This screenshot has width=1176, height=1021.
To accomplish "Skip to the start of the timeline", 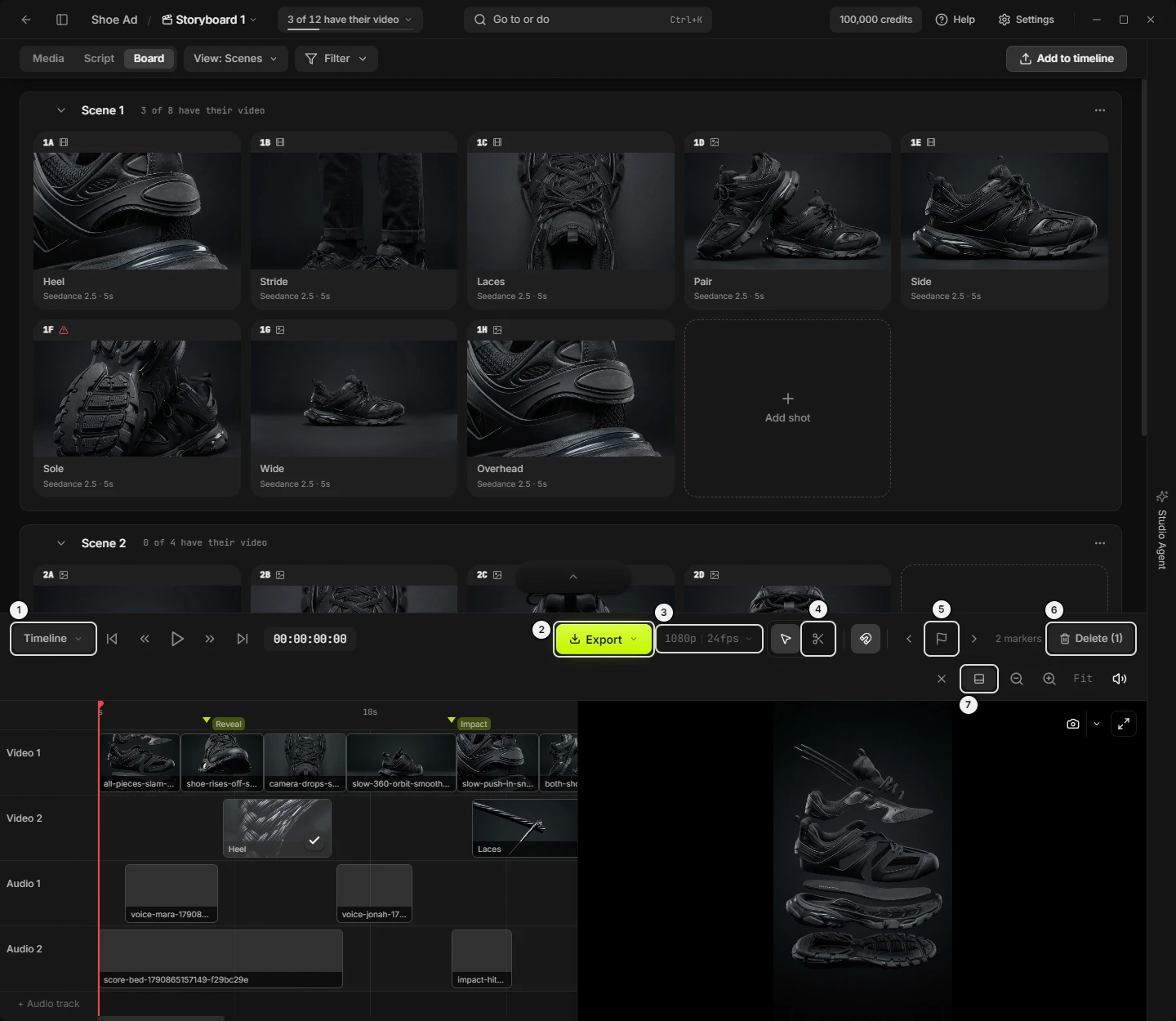I will tap(112, 639).
